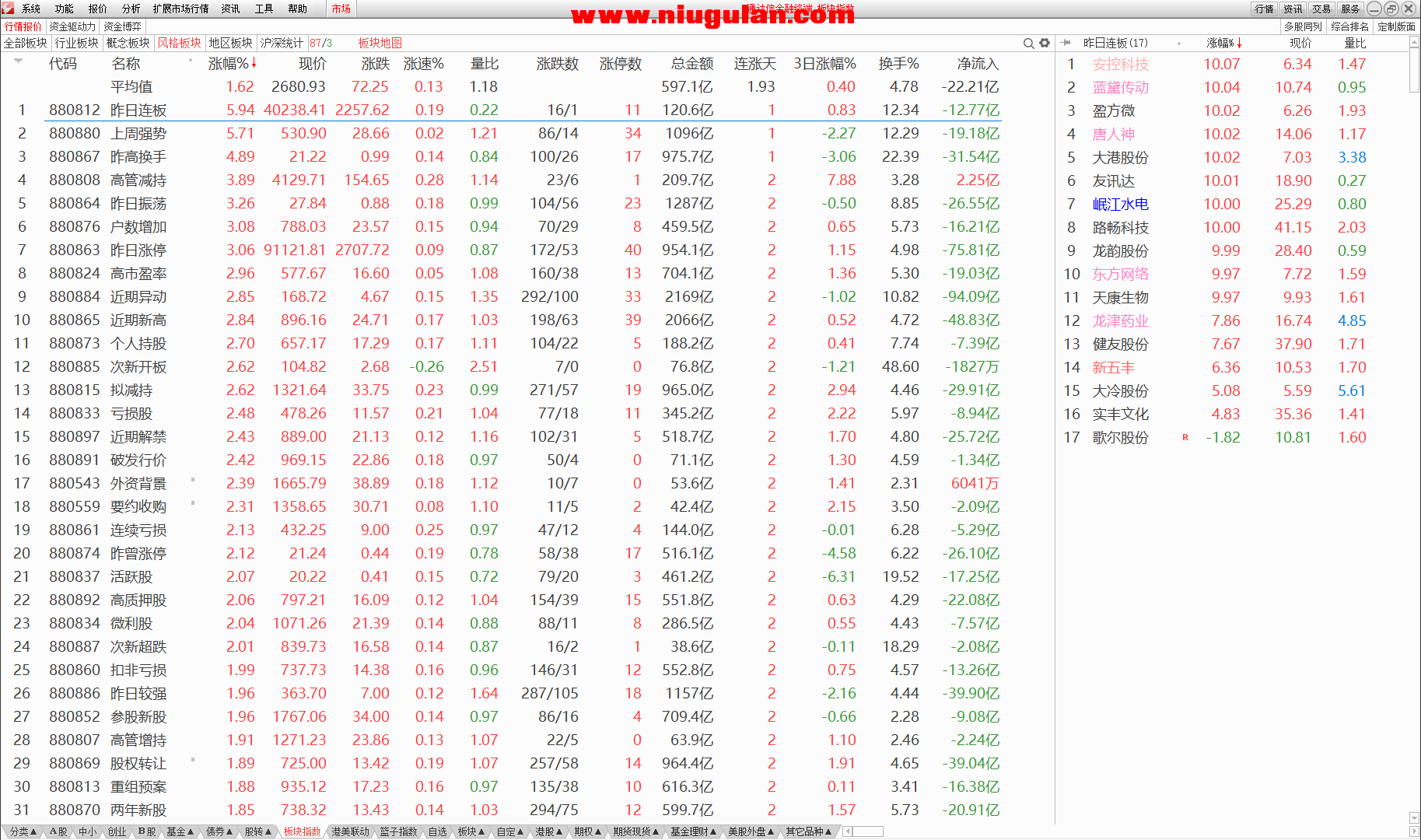Image resolution: width=1421 pixels, height=840 pixels.
Task: Click the 行情 button at top right
Action: pyautogui.click(x=1264, y=9)
